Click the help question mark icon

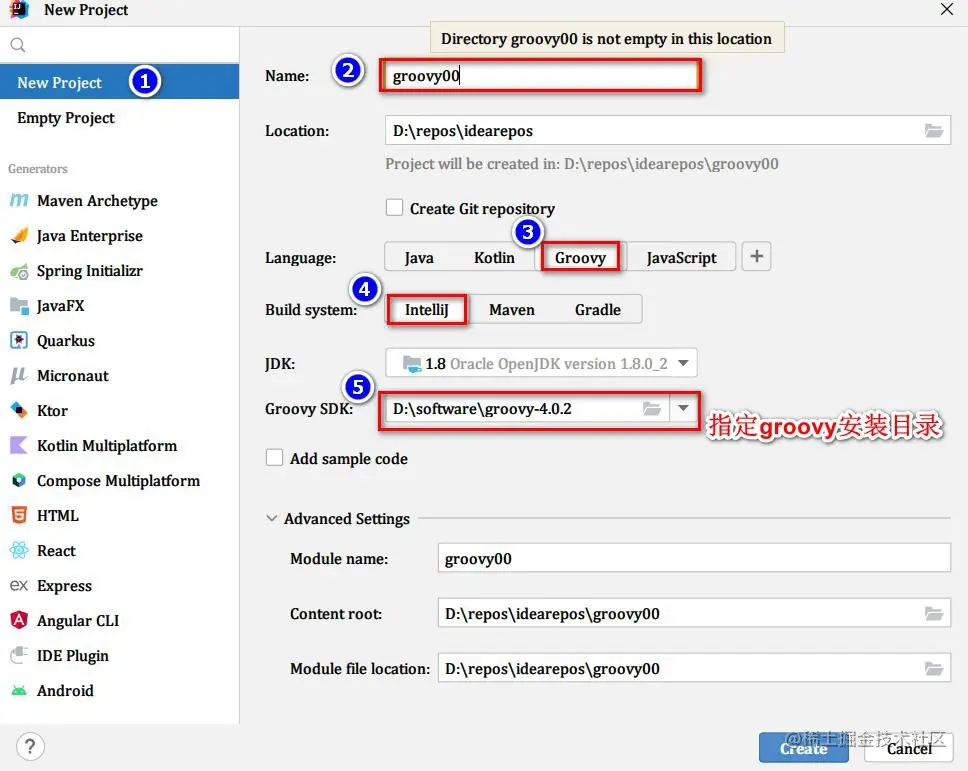(x=29, y=746)
